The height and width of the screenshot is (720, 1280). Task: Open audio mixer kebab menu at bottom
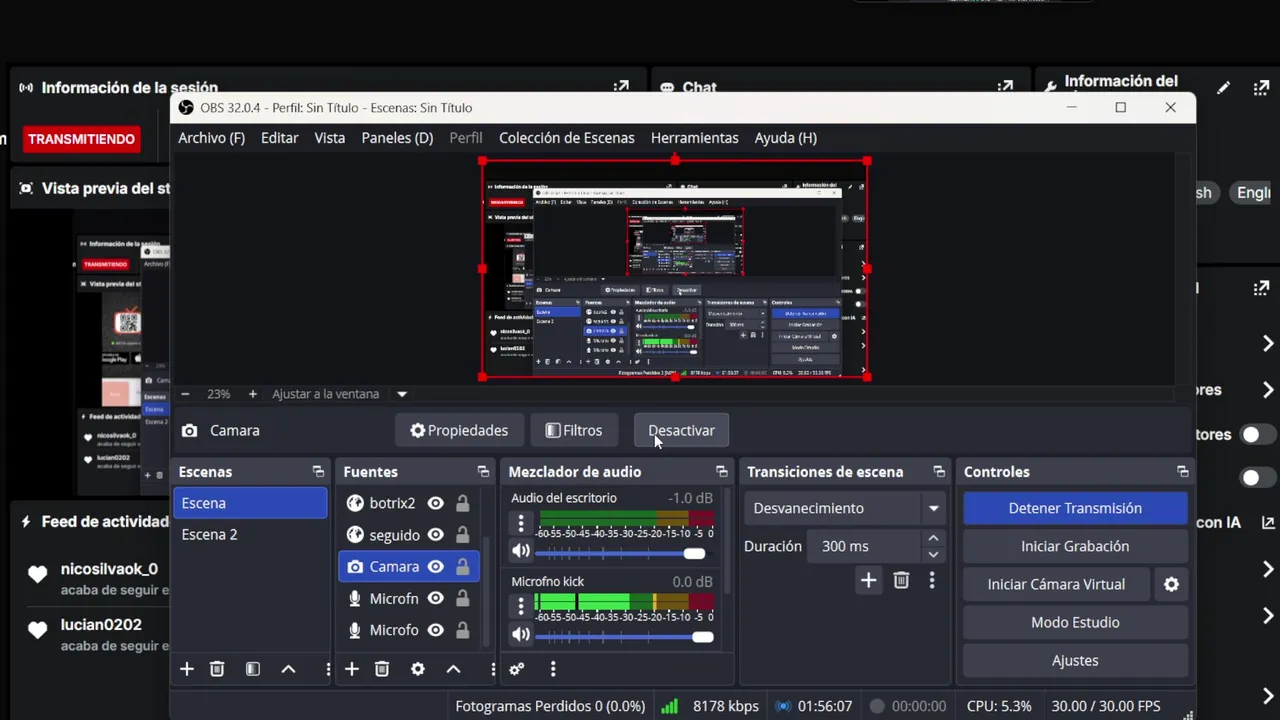pos(553,669)
